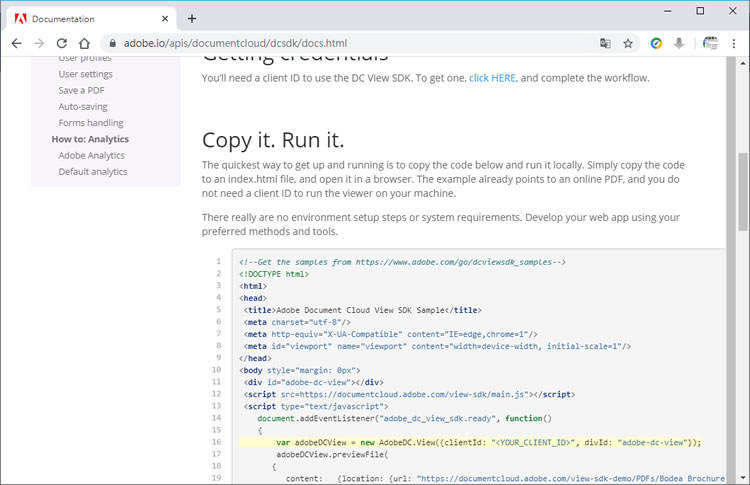
Task: Click the scrollbar up arrow
Action: point(743,63)
